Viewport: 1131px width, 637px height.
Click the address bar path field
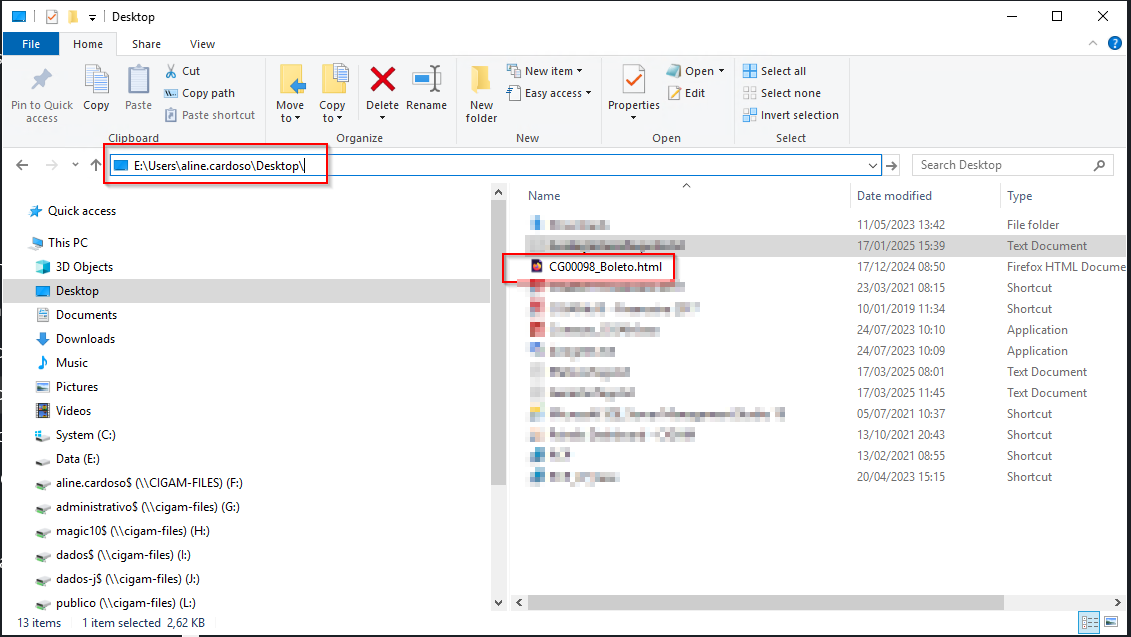pos(495,165)
